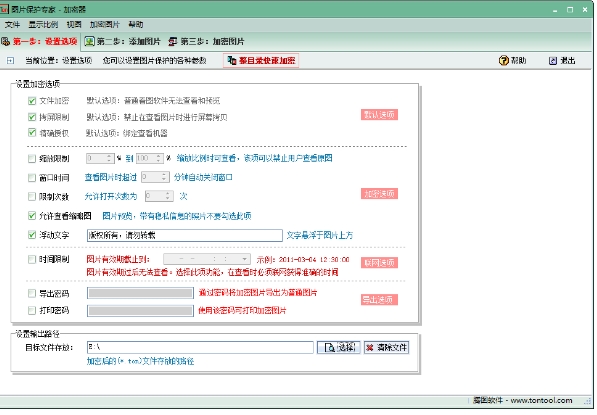Enable the 窗口时间 checkbox

click(x=32, y=177)
